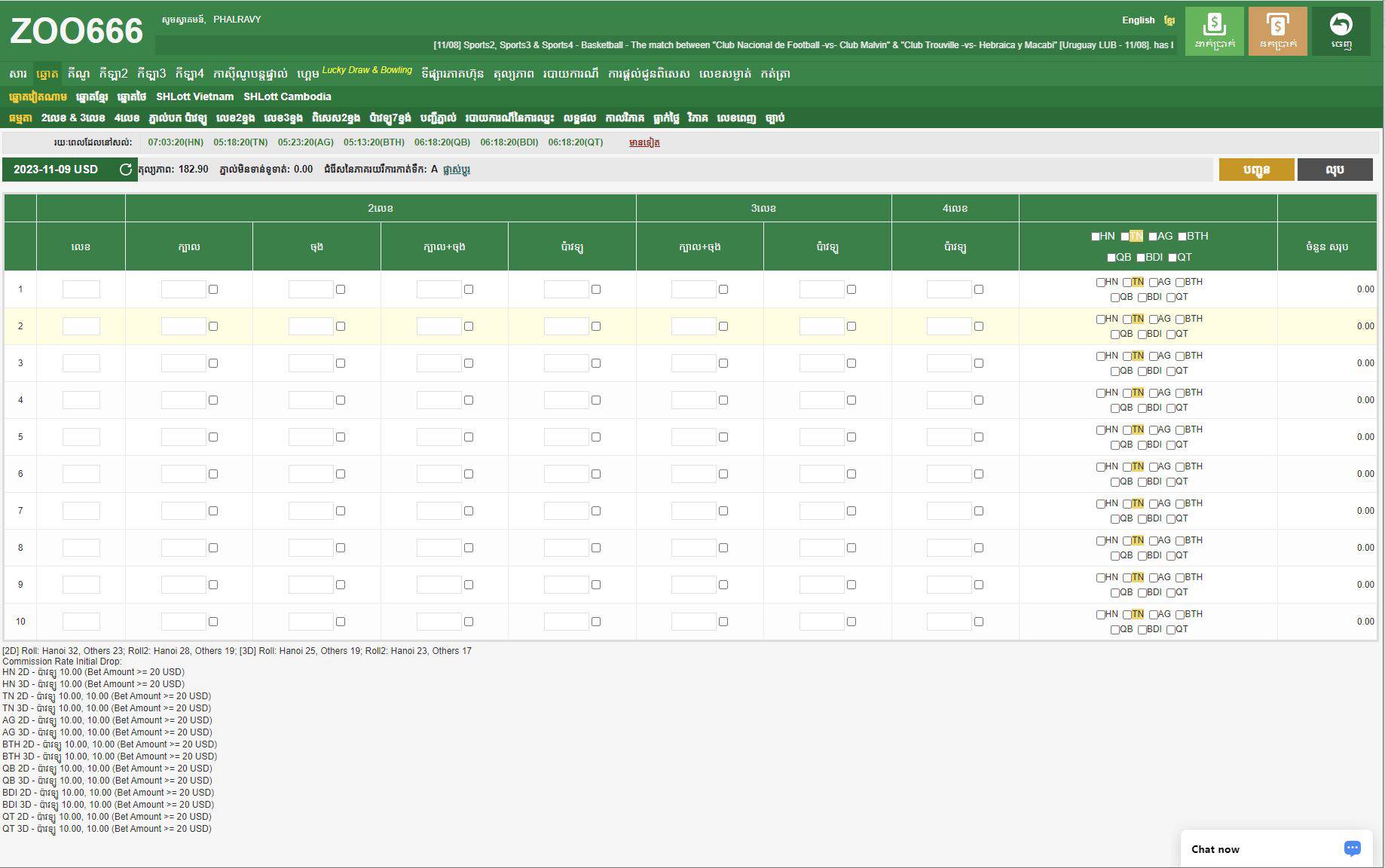The width and height of the screenshot is (1385, 868).
Task: Tick QT checkbox in row 6
Action: (x=1171, y=482)
